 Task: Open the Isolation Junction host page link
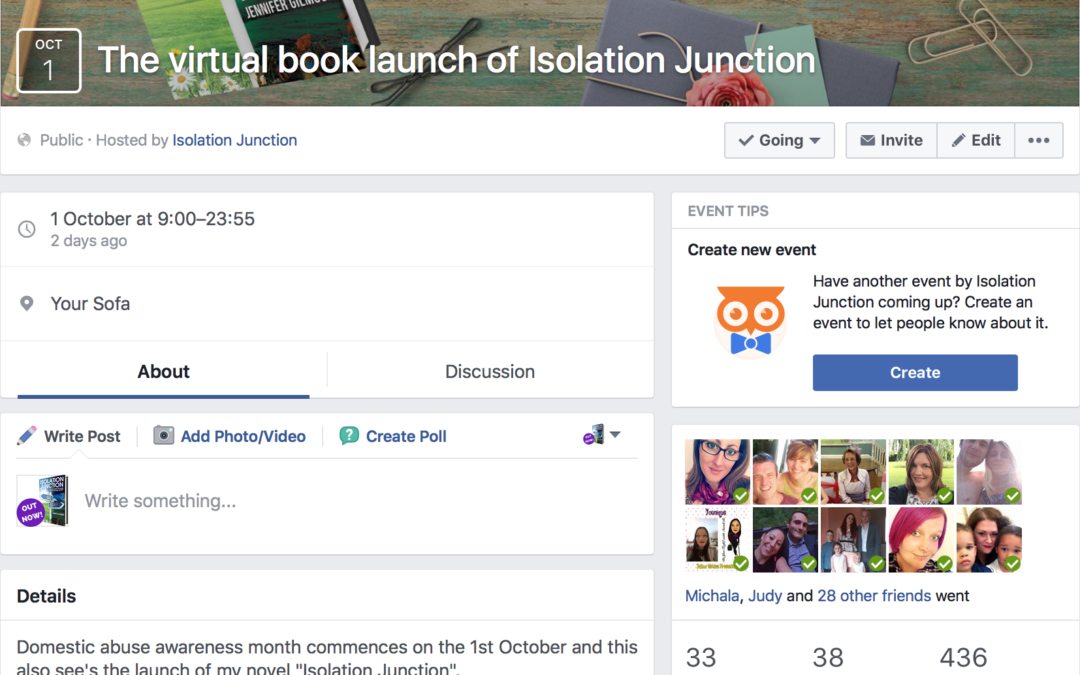point(235,141)
